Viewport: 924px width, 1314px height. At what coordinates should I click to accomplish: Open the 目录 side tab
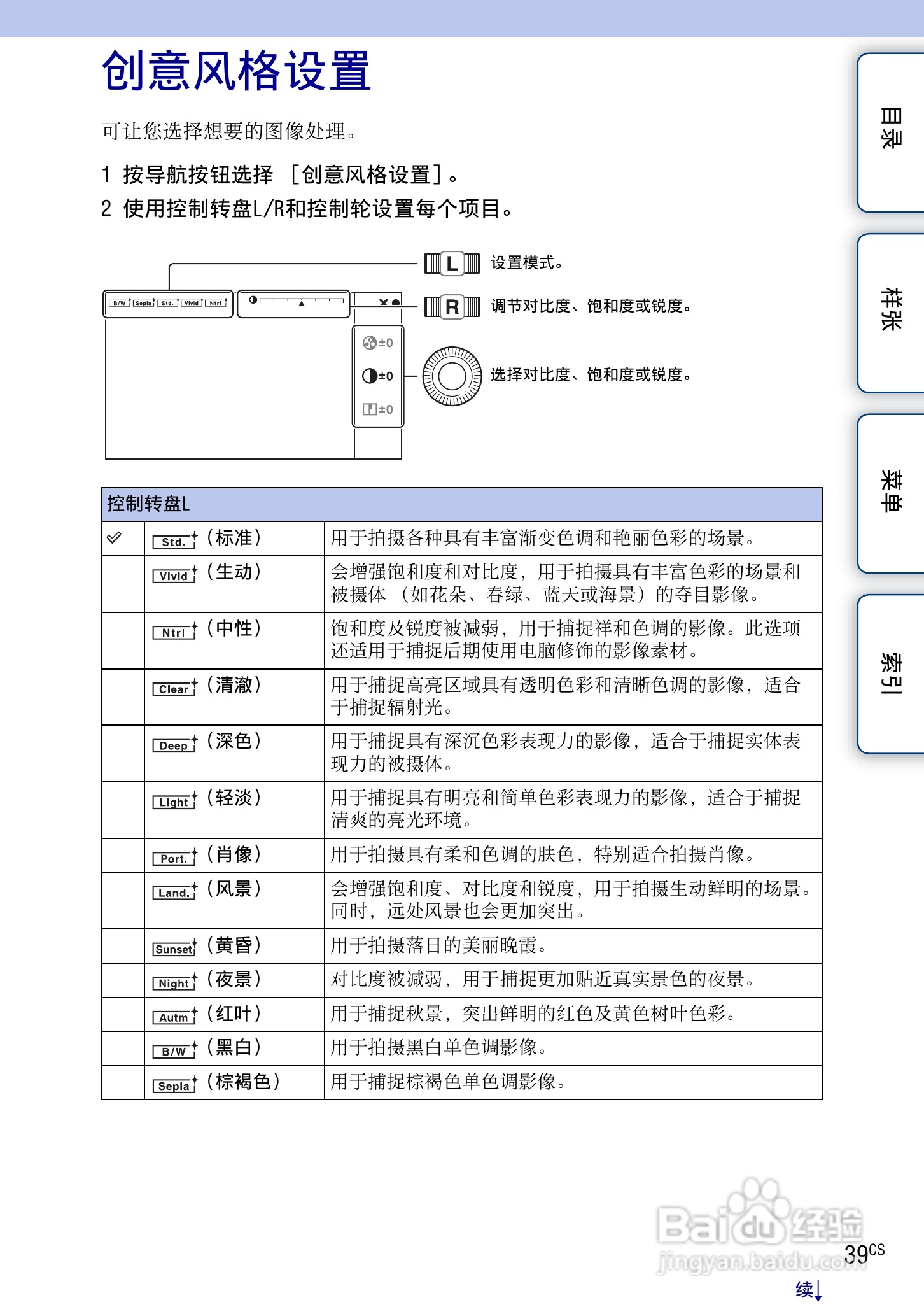[x=891, y=132]
